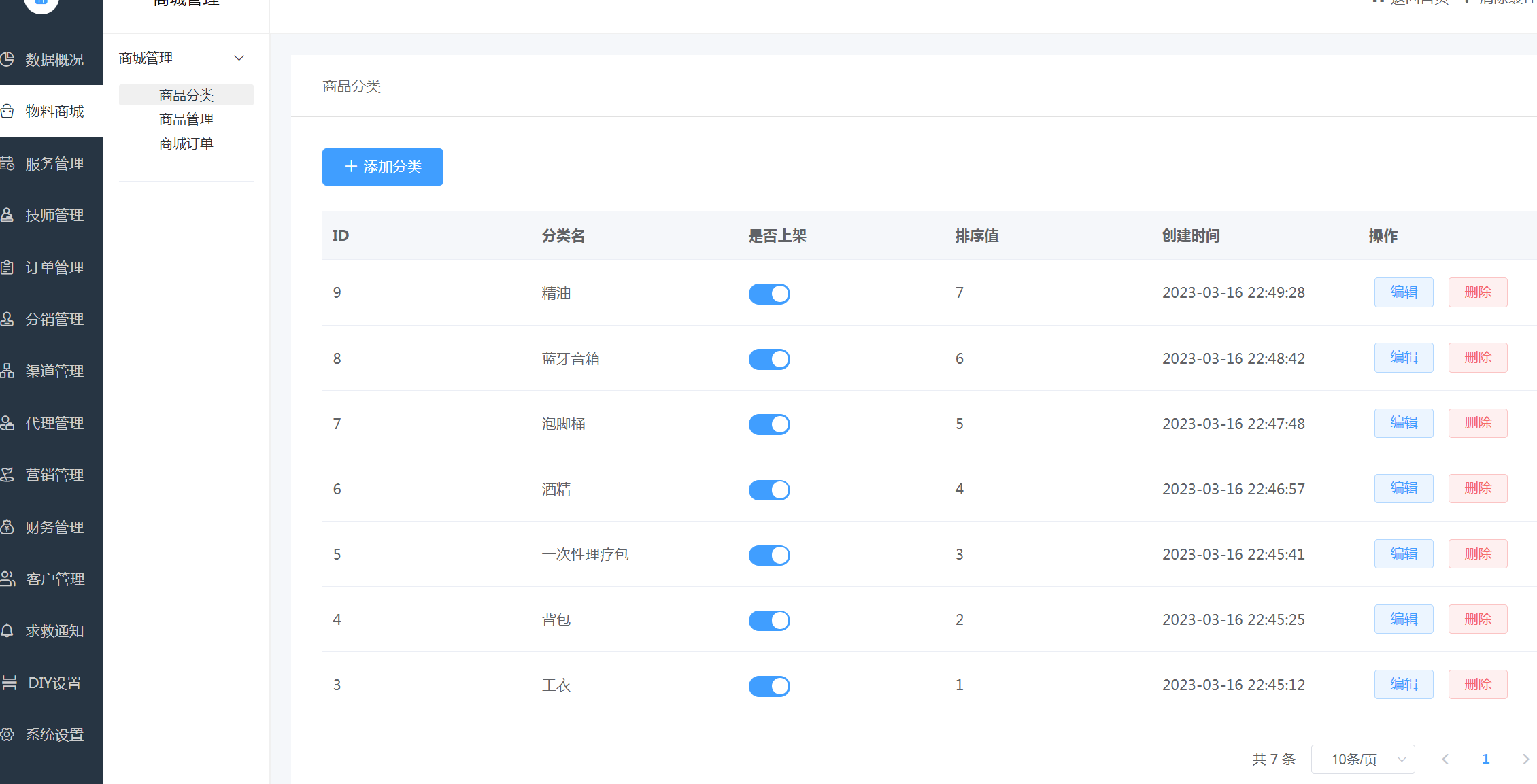Image resolution: width=1537 pixels, height=784 pixels.
Task: Open the 商城订单 submenu item
Action: click(186, 143)
